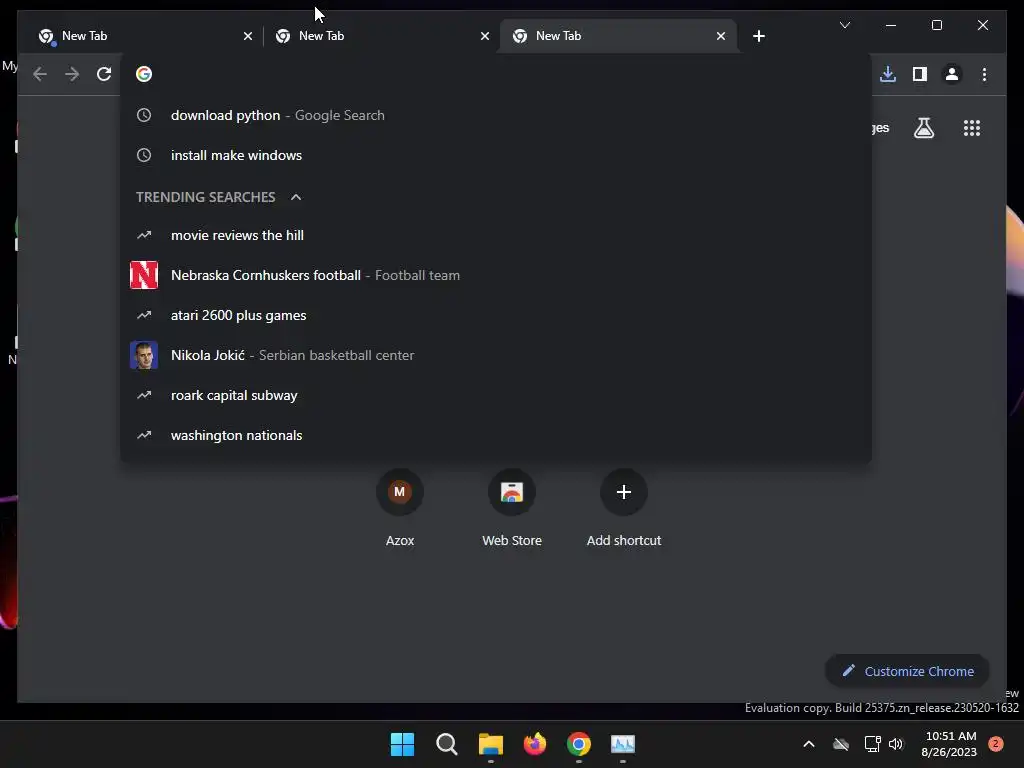Click the volume speaker tray icon

click(896, 744)
